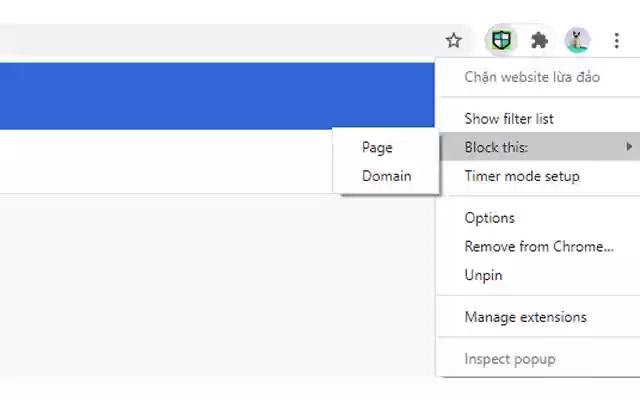Choose Show filter list
This screenshot has width=640, height=400.
pyautogui.click(x=509, y=119)
